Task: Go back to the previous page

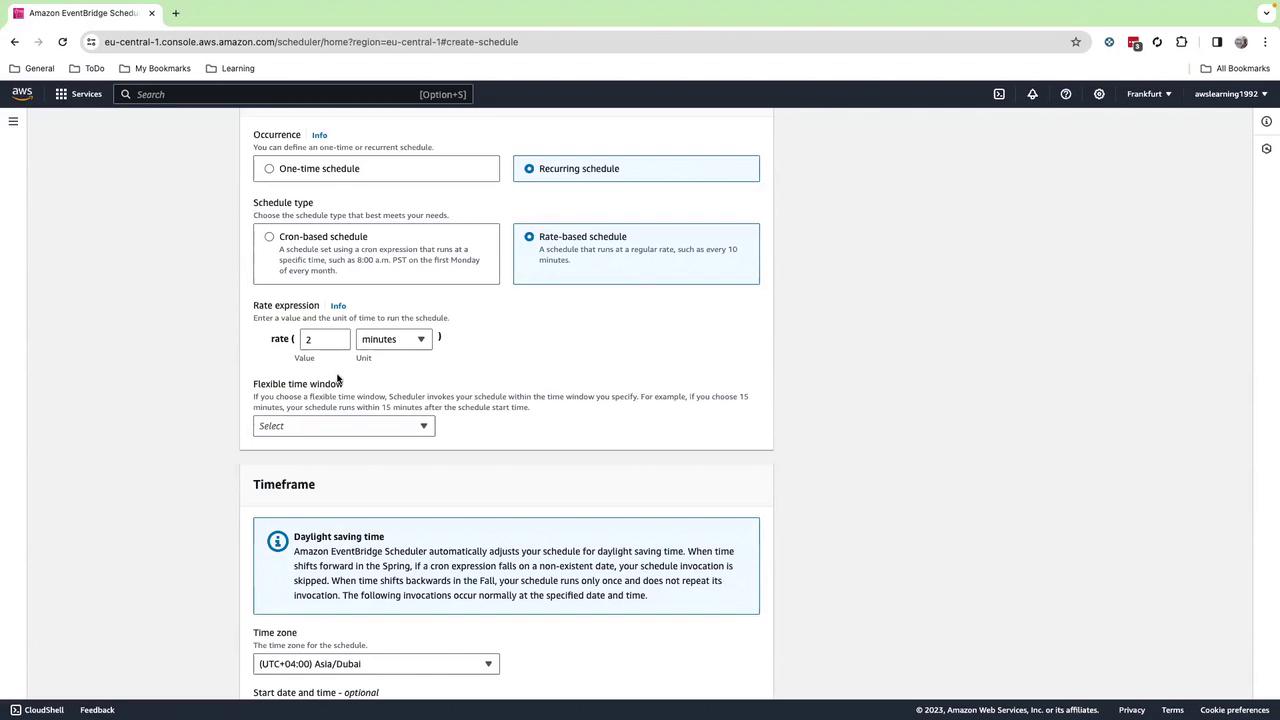Action: pos(14,42)
